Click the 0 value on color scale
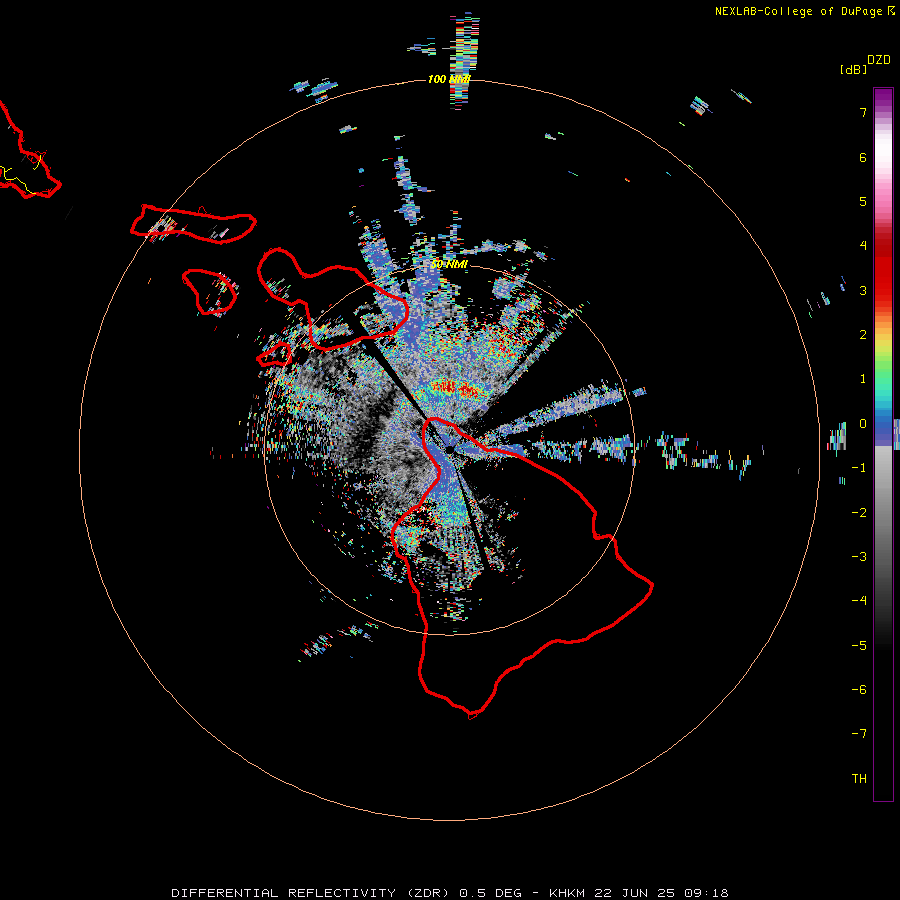Viewport: 900px width, 900px height. point(863,424)
